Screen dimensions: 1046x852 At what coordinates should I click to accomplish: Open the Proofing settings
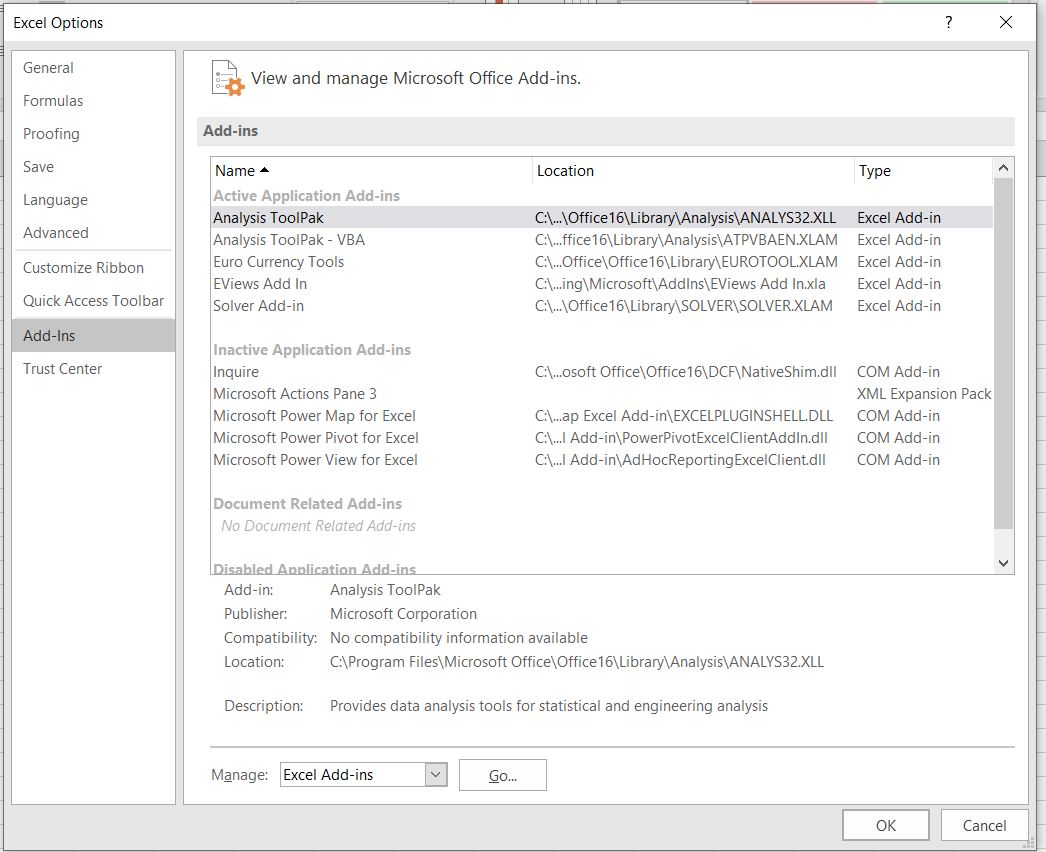point(51,134)
